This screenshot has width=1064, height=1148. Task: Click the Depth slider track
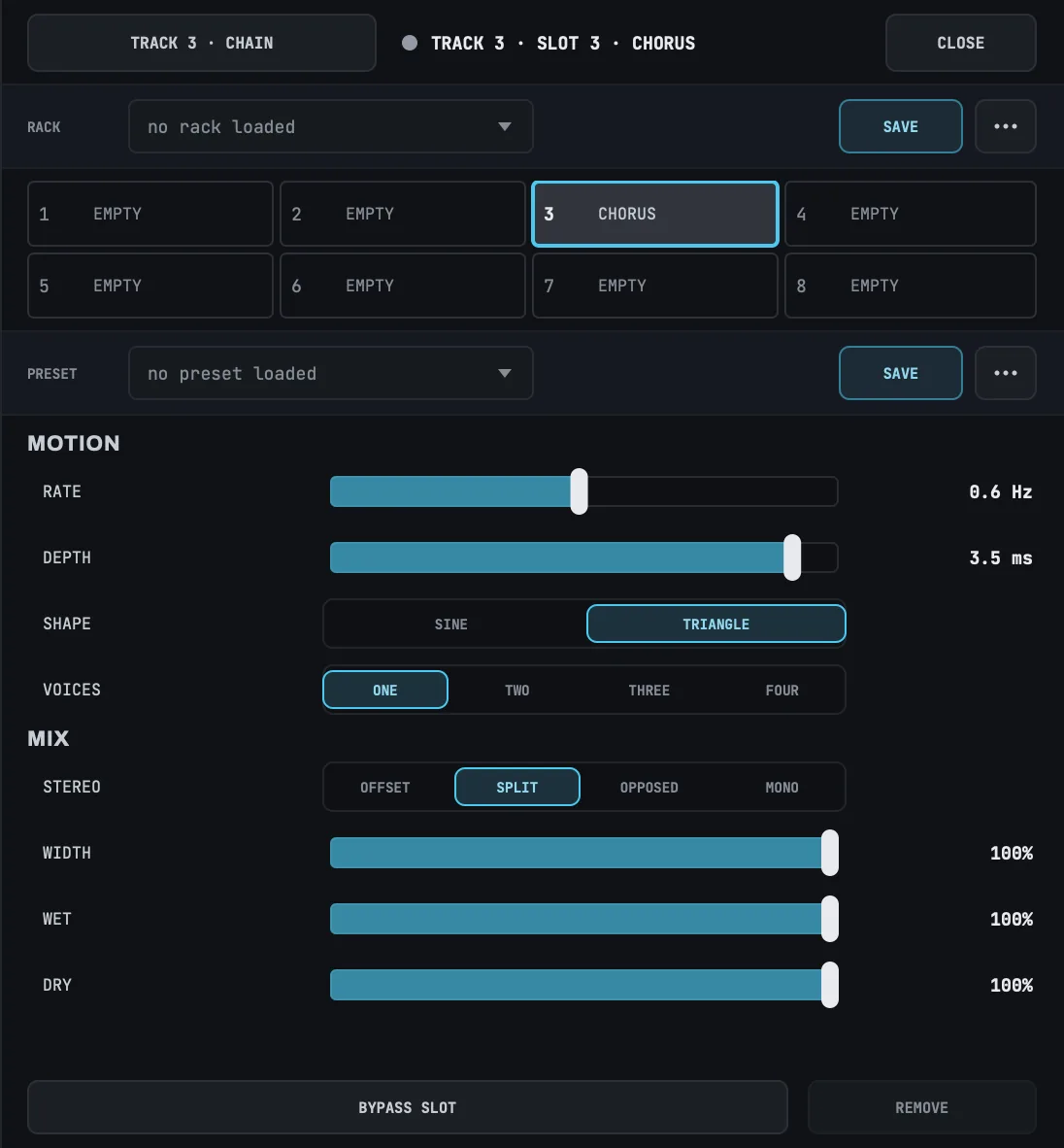[584, 557]
